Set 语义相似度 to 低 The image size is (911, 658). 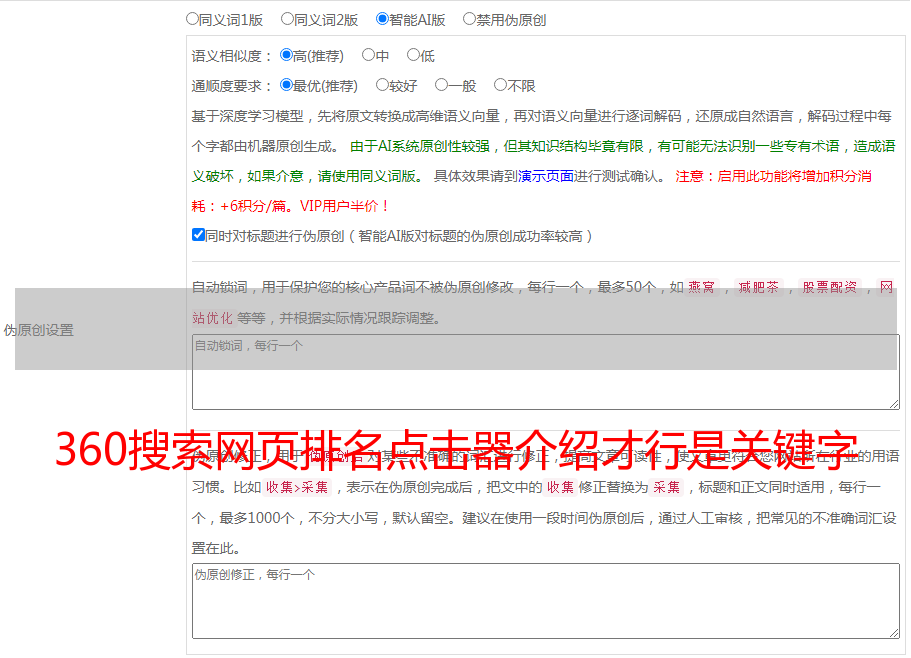413,55
